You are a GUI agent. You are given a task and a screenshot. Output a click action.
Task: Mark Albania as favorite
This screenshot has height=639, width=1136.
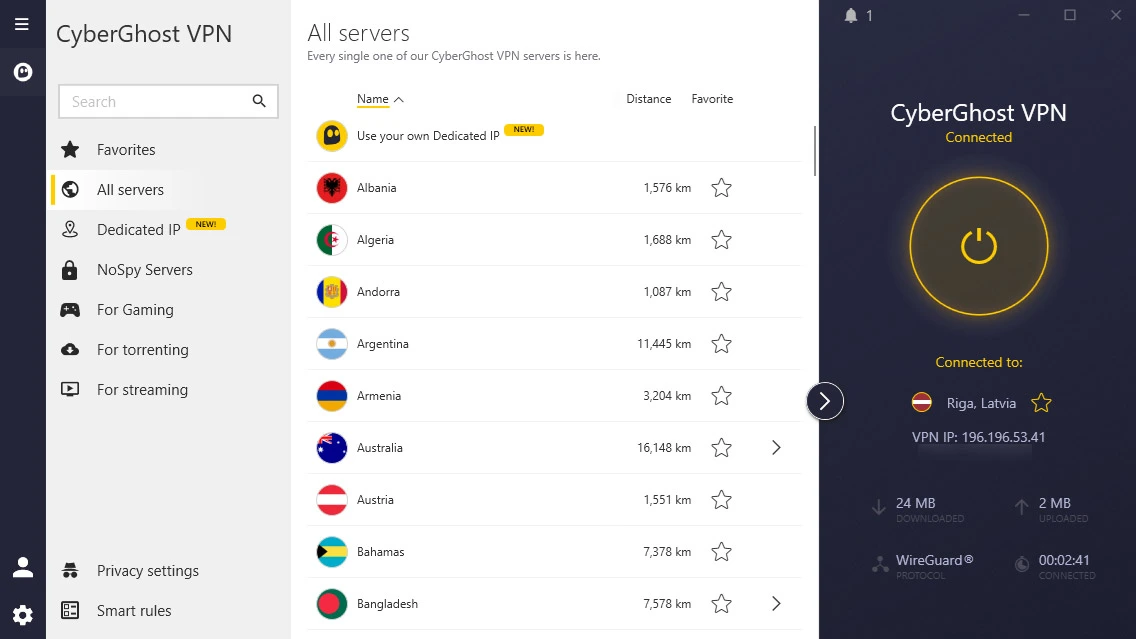(x=721, y=188)
